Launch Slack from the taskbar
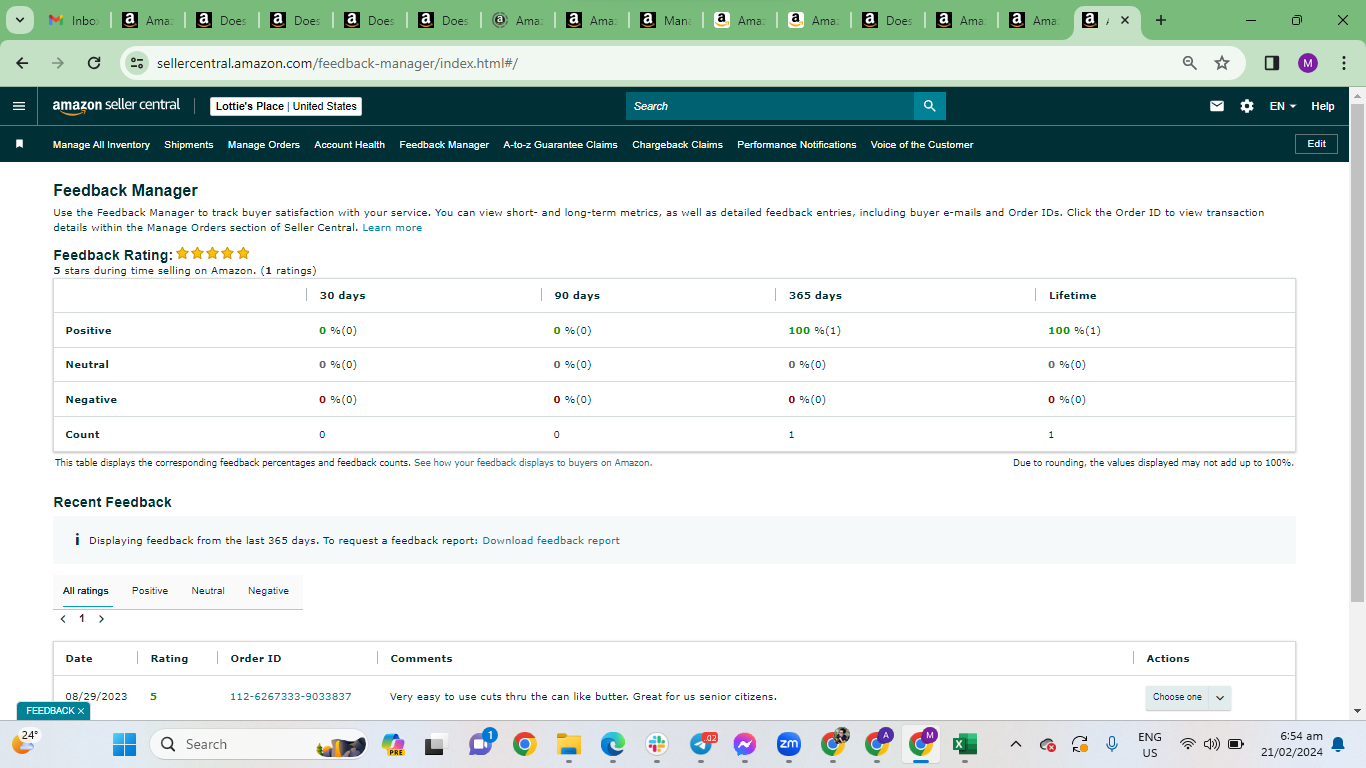The width and height of the screenshot is (1366, 768). click(x=657, y=744)
